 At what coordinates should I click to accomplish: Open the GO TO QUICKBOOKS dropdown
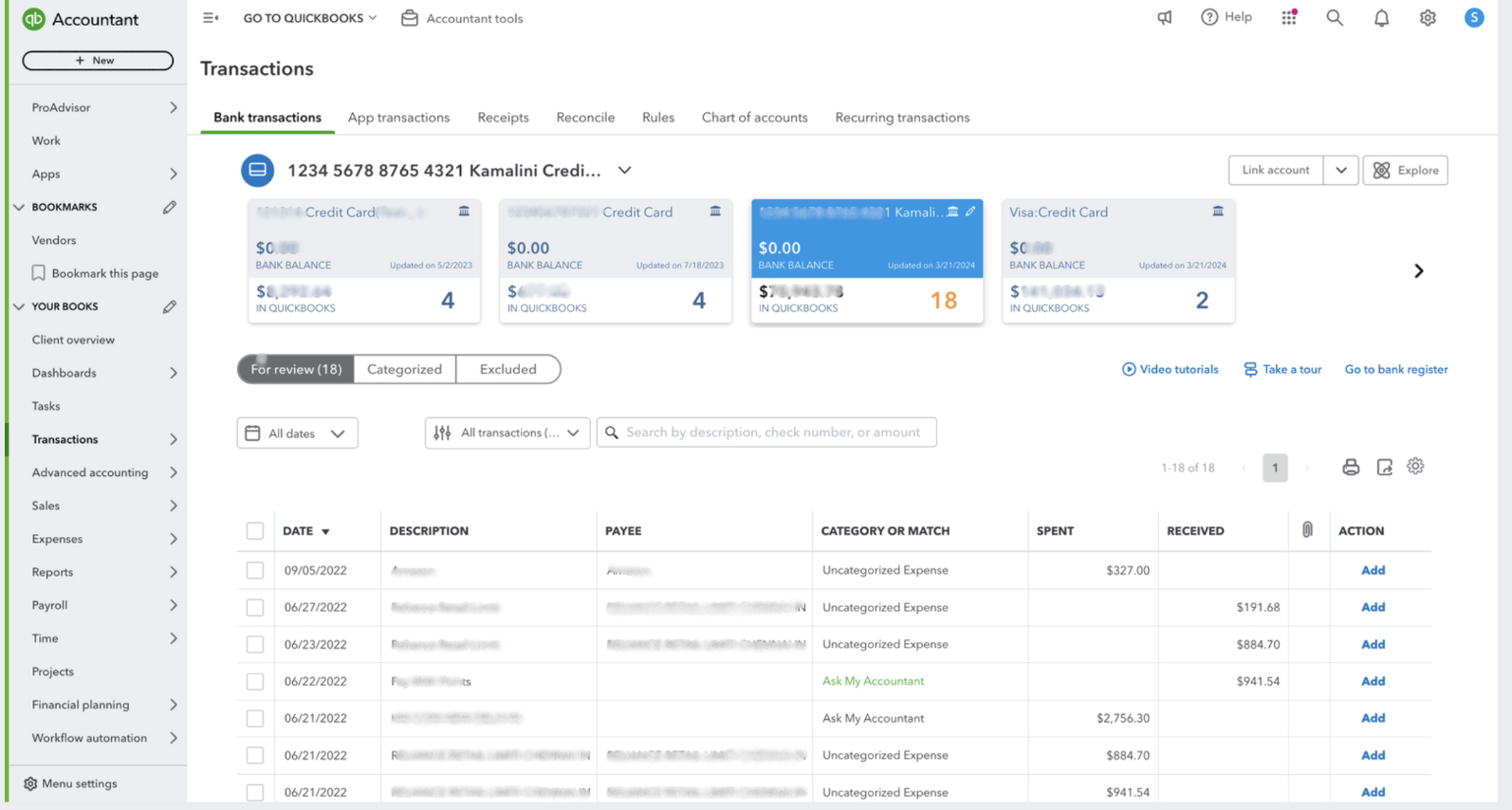coord(310,18)
